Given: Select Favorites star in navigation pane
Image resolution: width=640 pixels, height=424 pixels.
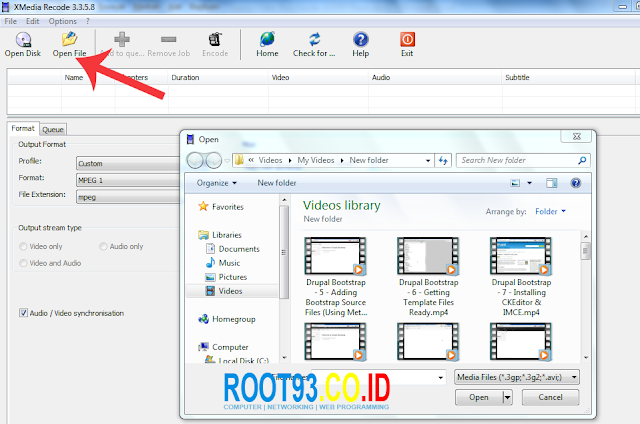Looking at the screenshot, I should (x=203, y=206).
